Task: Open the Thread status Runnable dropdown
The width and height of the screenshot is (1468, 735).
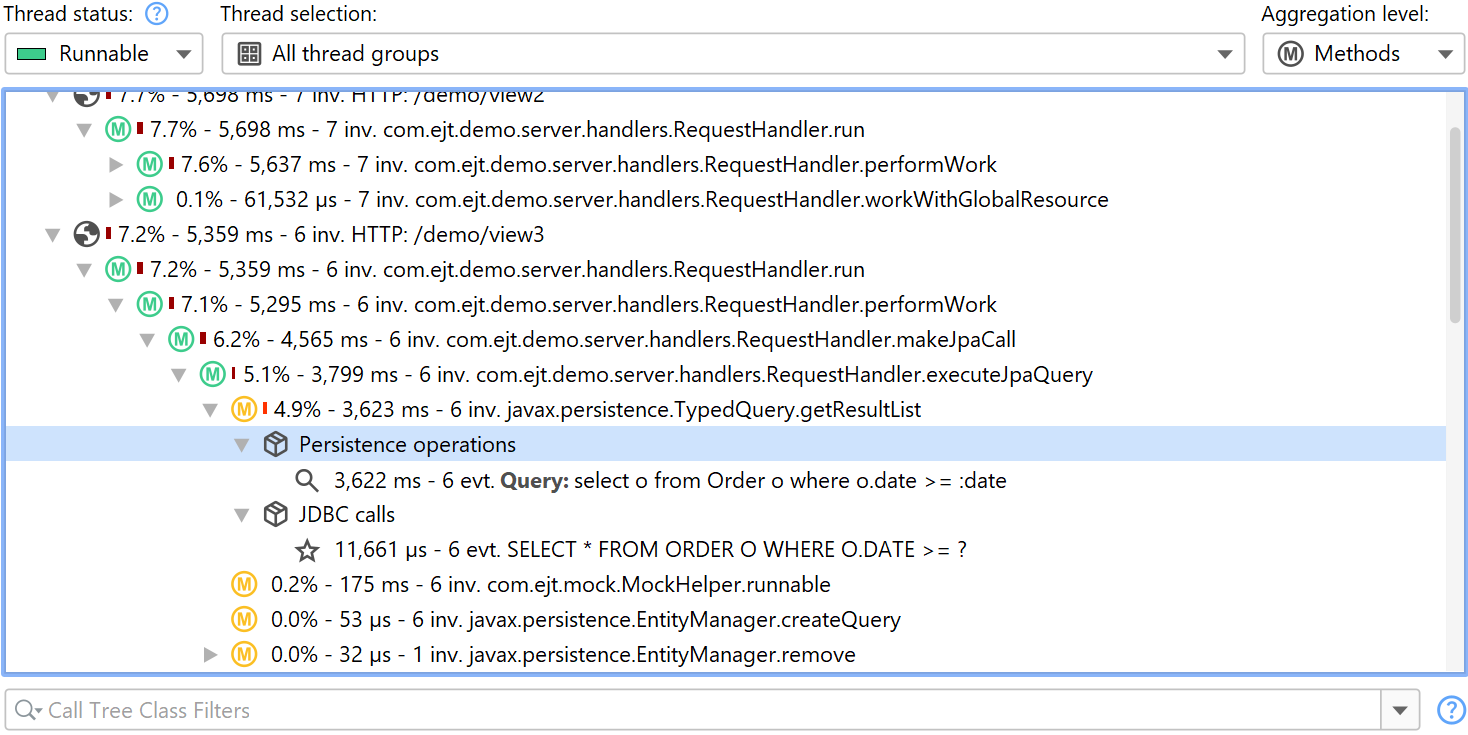Action: pyautogui.click(x=104, y=54)
